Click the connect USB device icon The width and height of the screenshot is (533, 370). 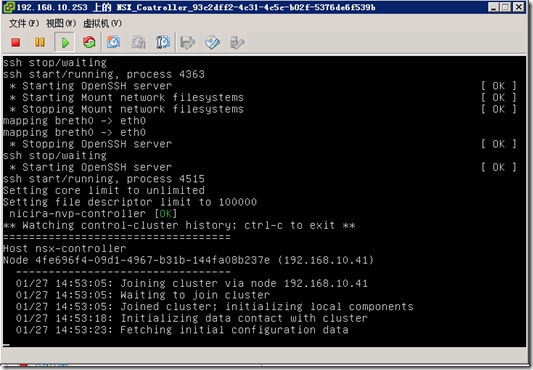point(237,43)
